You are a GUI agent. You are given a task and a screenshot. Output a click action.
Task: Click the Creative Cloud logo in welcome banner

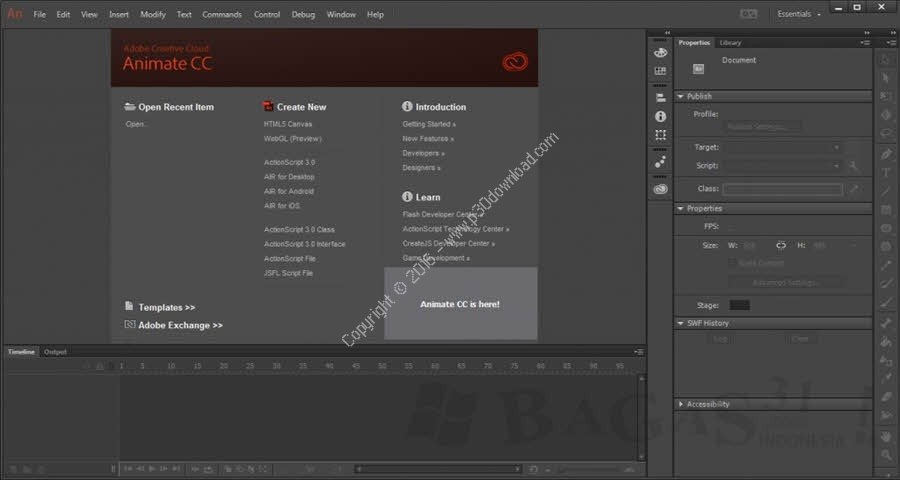coord(515,61)
